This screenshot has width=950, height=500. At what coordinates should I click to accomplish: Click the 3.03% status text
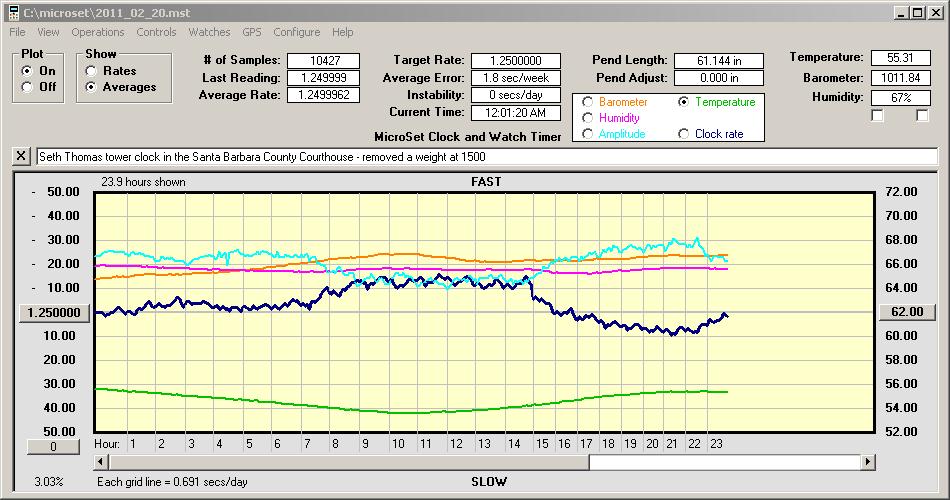[48, 482]
